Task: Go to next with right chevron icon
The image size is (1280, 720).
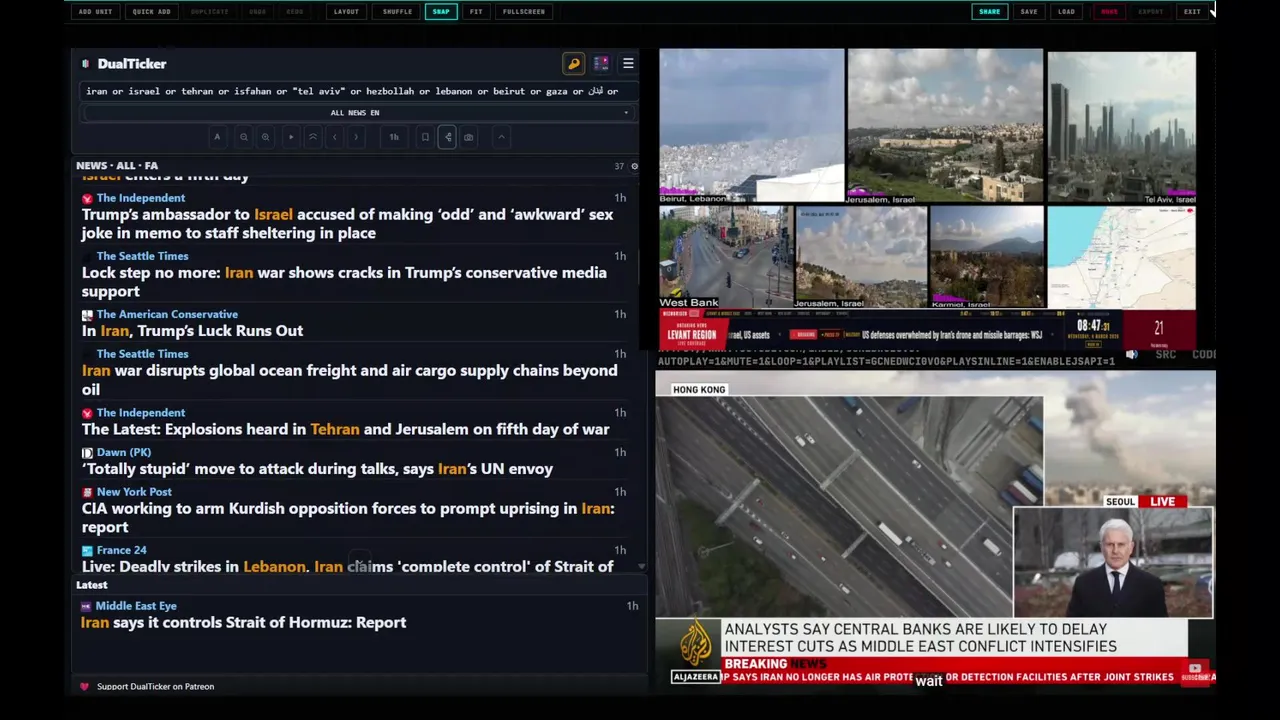Action: [x=356, y=137]
